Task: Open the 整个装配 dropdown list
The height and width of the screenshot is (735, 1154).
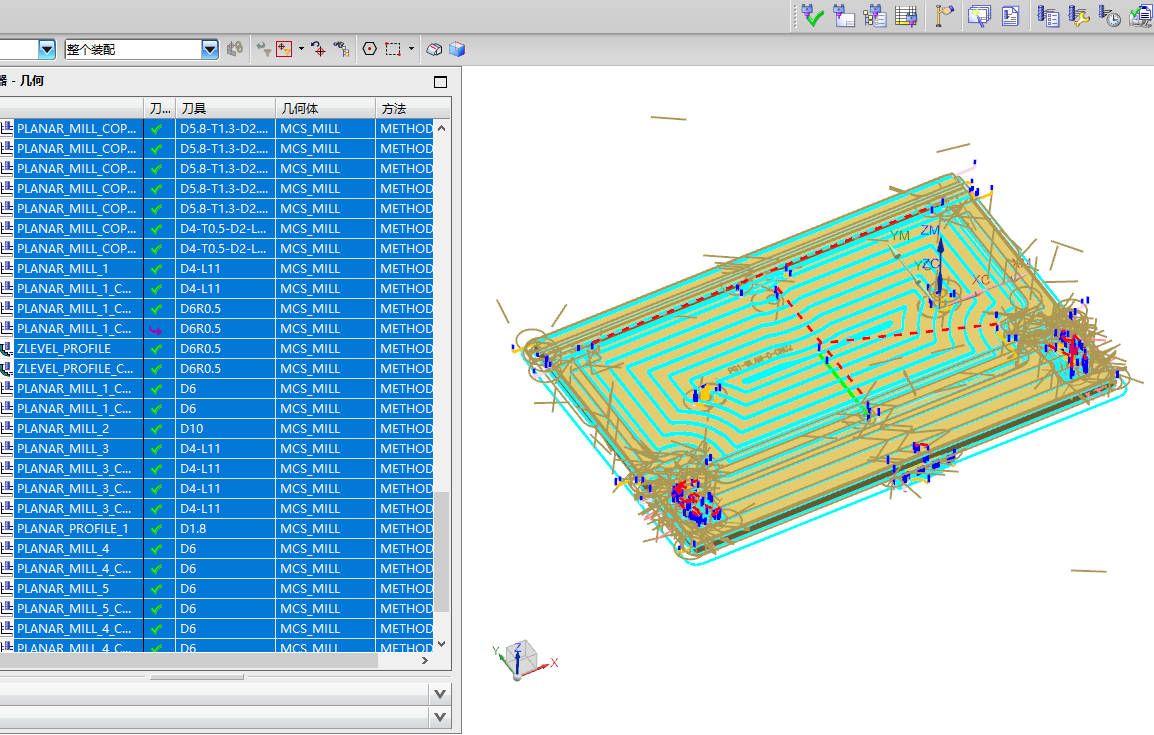Action: pyautogui.click(x=210, y=49)
